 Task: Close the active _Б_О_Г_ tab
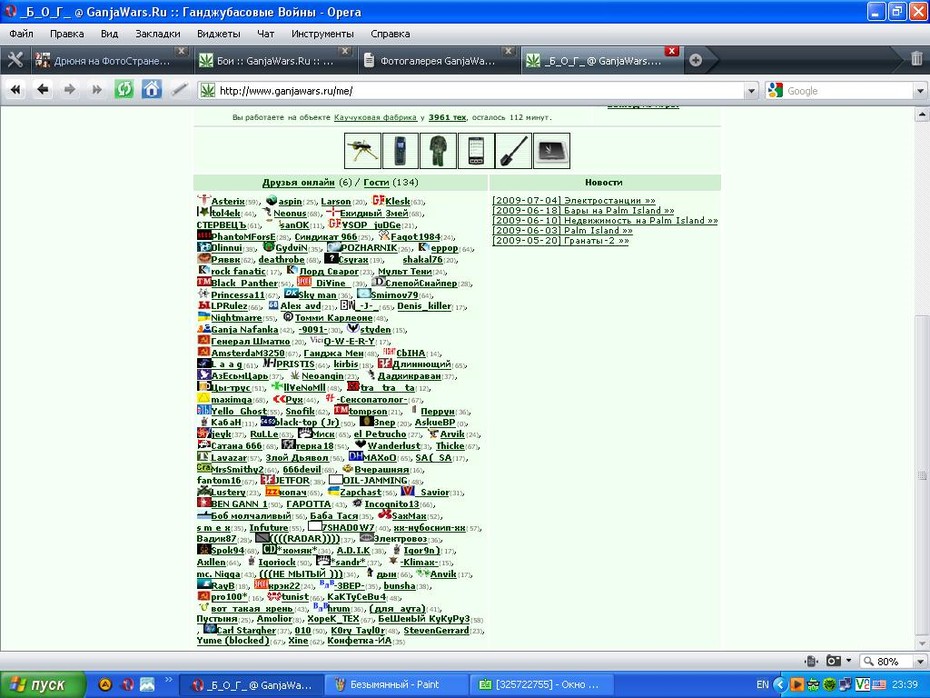(x=671, y=51)
